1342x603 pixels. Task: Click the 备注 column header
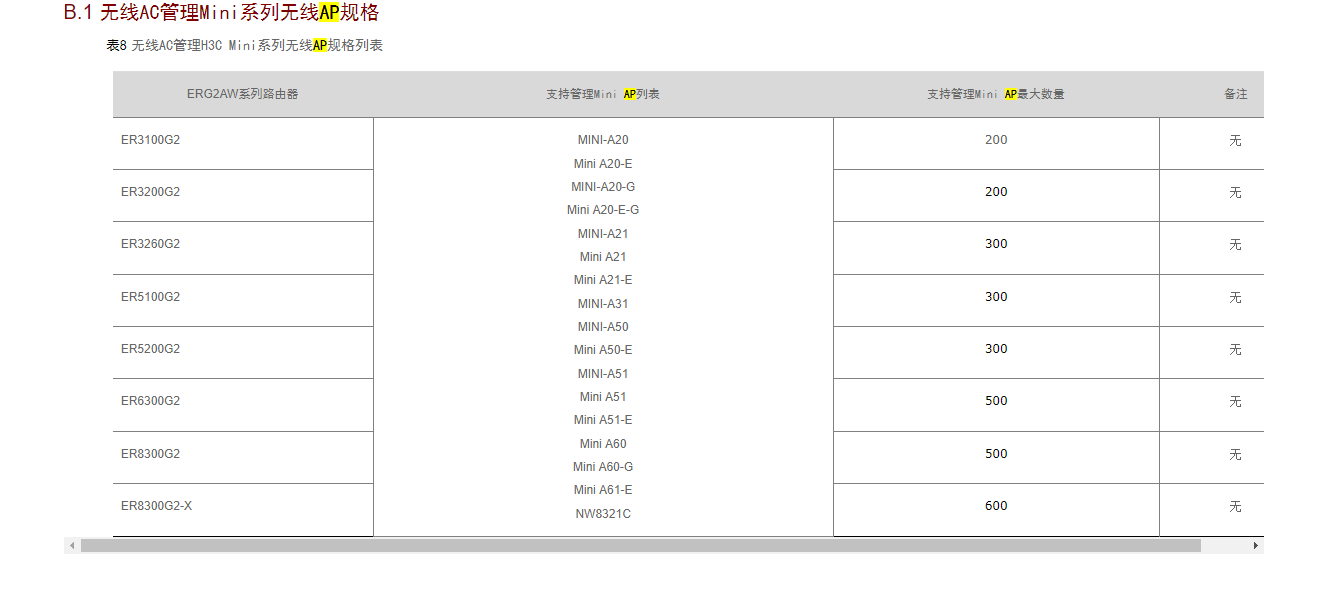point(1235,94)
